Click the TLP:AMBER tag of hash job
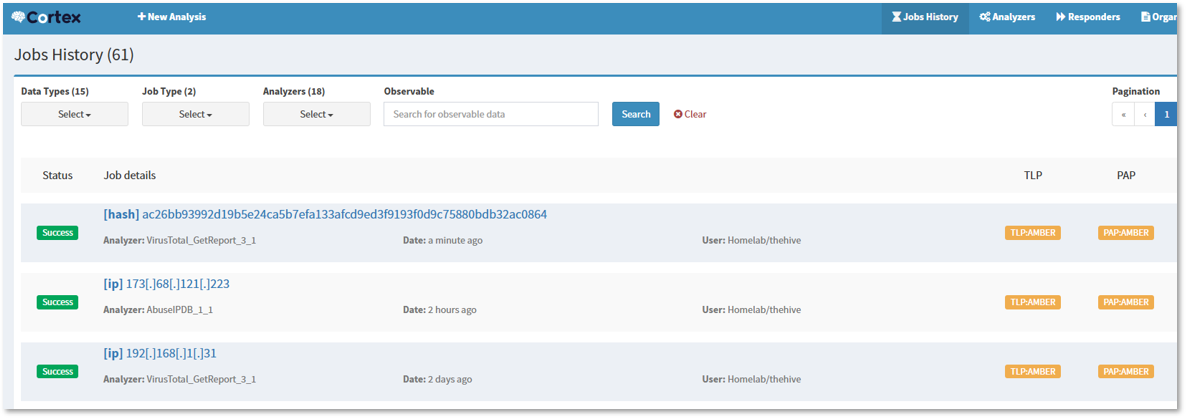Image resolution: width=1186 pixels, height=418 pixels. point(1032,233)
